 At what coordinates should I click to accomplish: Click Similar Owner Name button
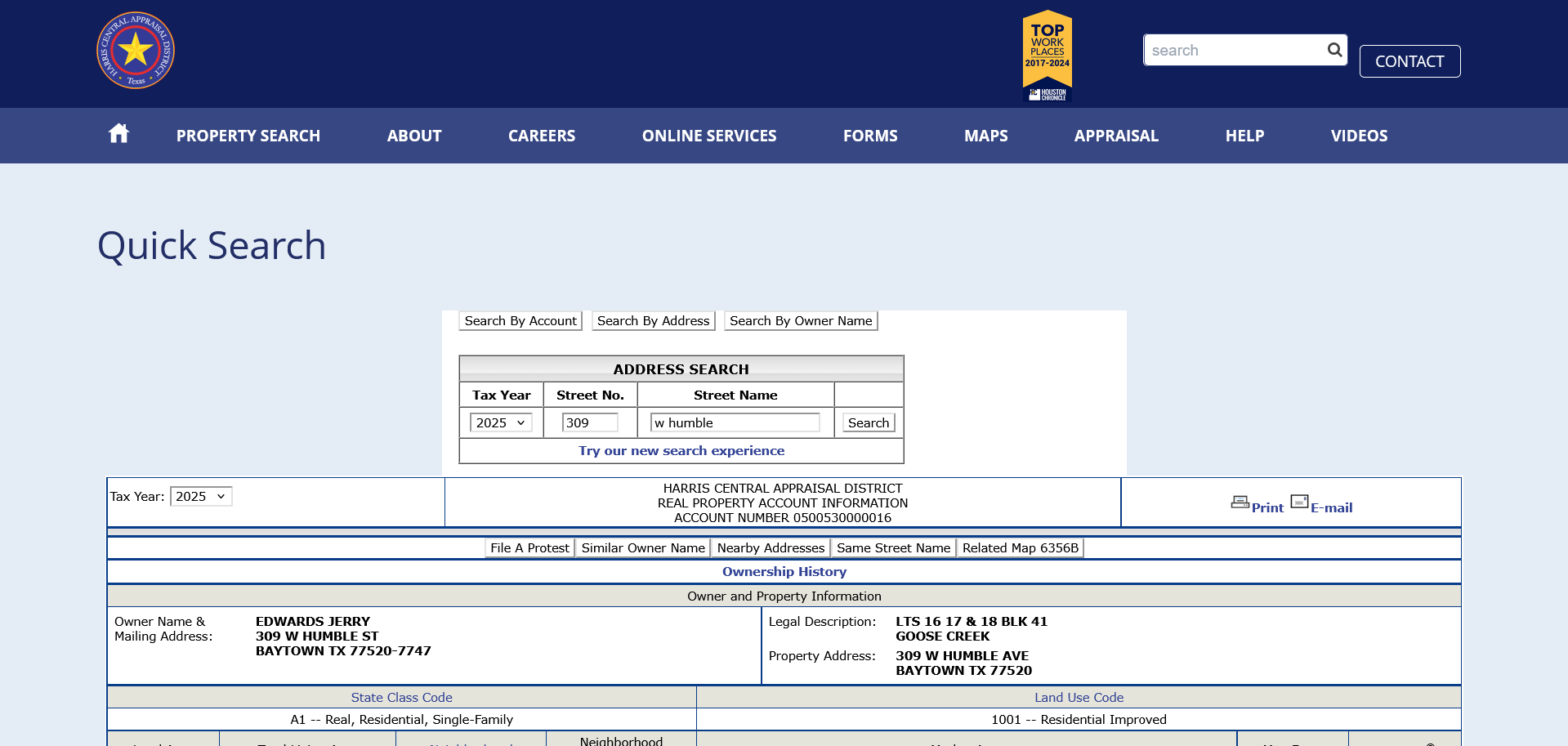pyautogui.click(x=643, y=548)
